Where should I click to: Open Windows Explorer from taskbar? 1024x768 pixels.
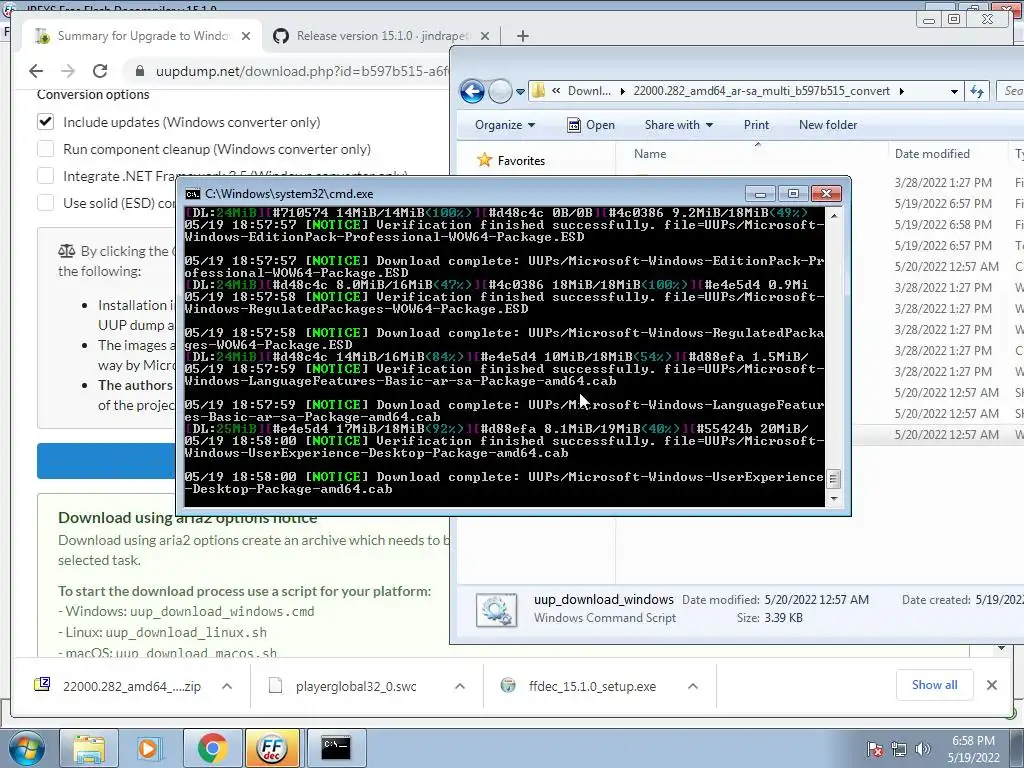[89, 748]
